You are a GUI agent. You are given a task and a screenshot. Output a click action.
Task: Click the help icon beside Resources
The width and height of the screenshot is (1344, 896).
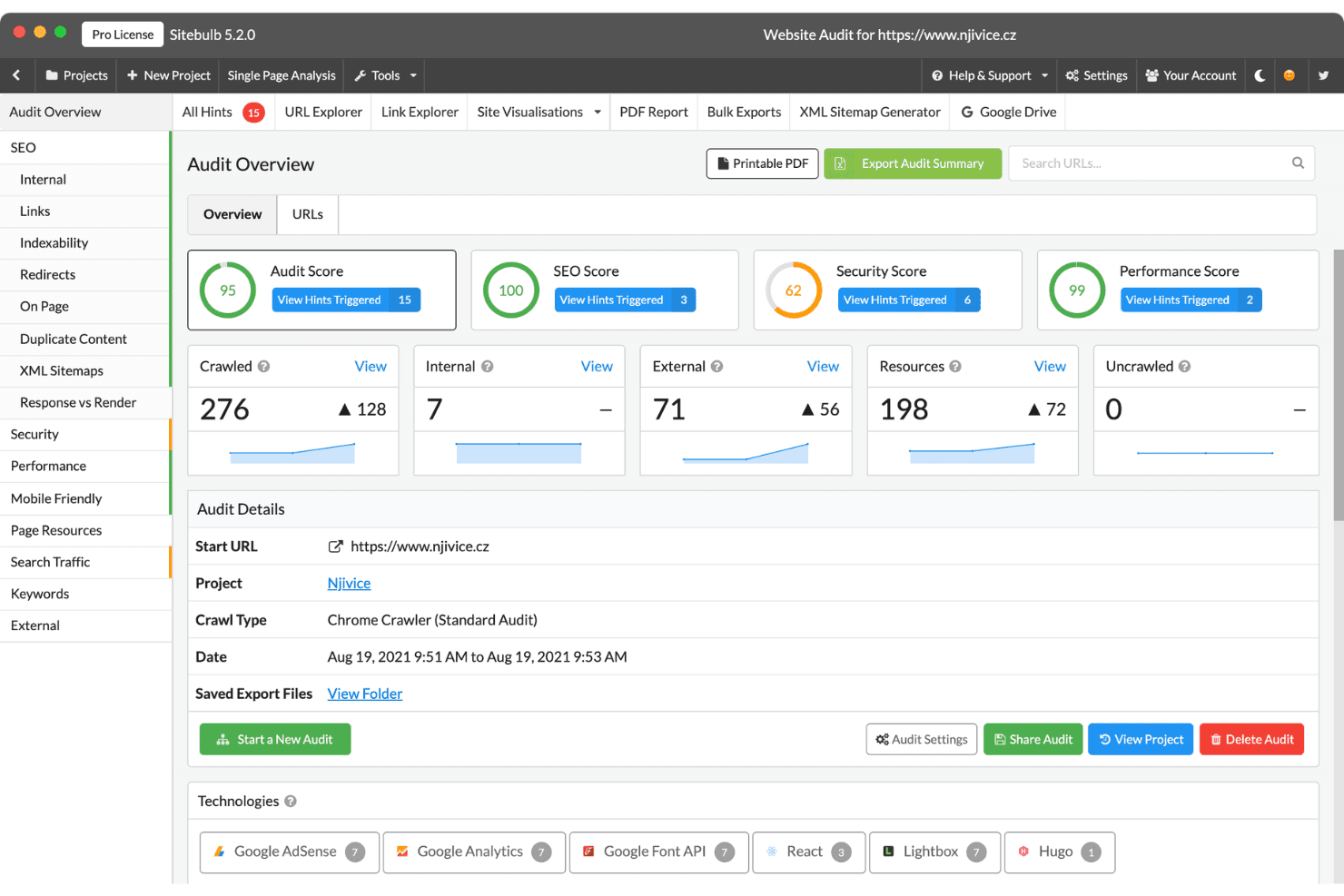955,367
